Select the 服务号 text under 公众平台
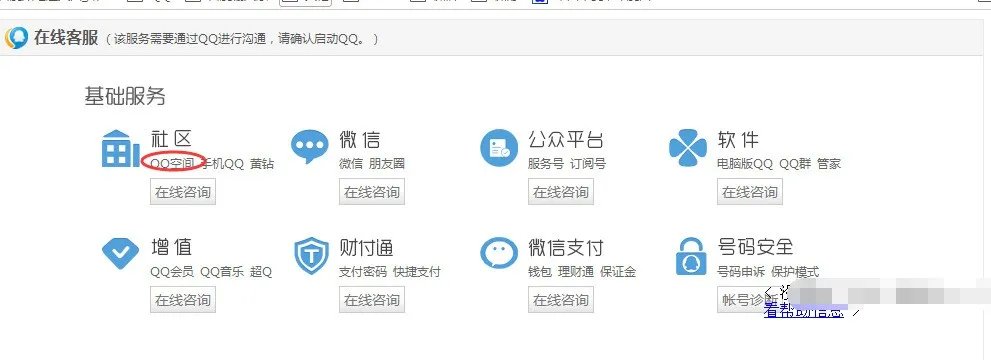 coord(545,164)
